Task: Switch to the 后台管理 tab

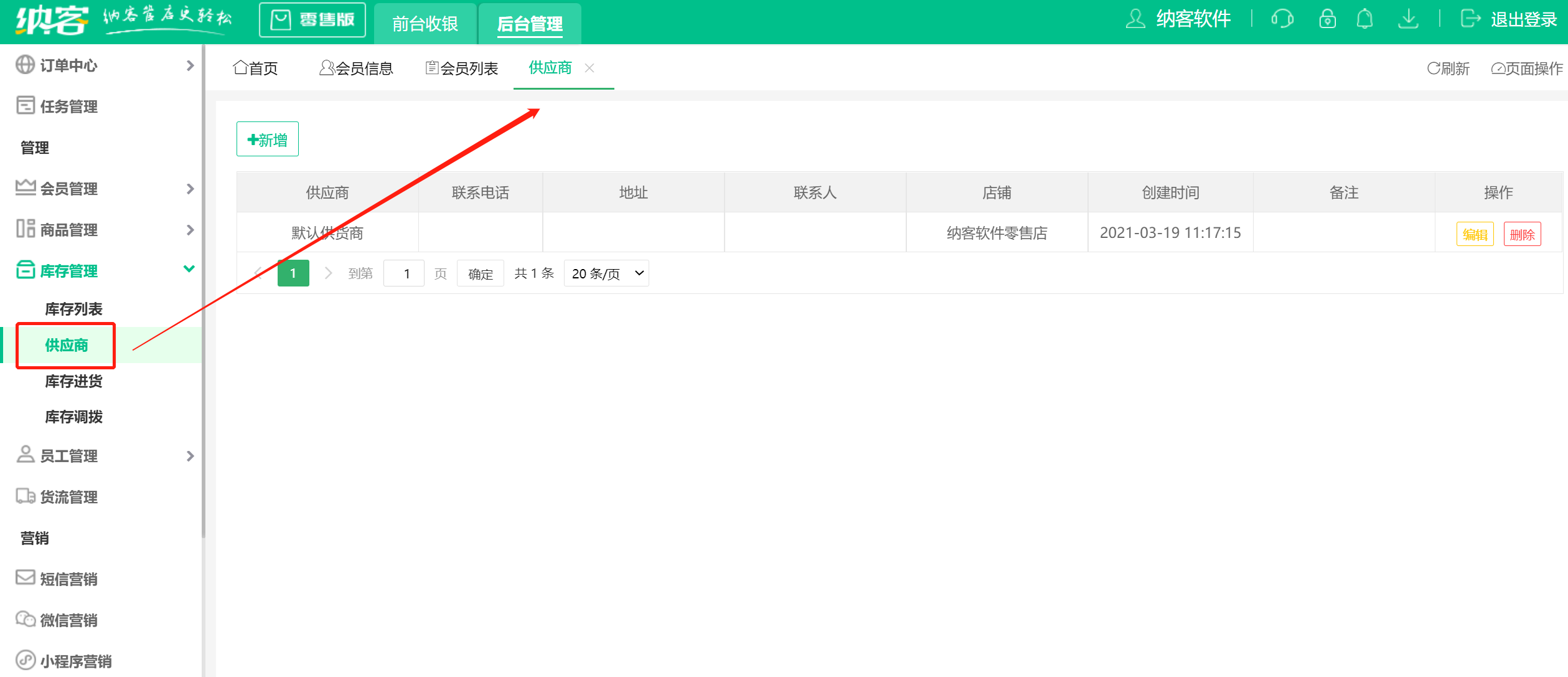Action: point(529,24)
